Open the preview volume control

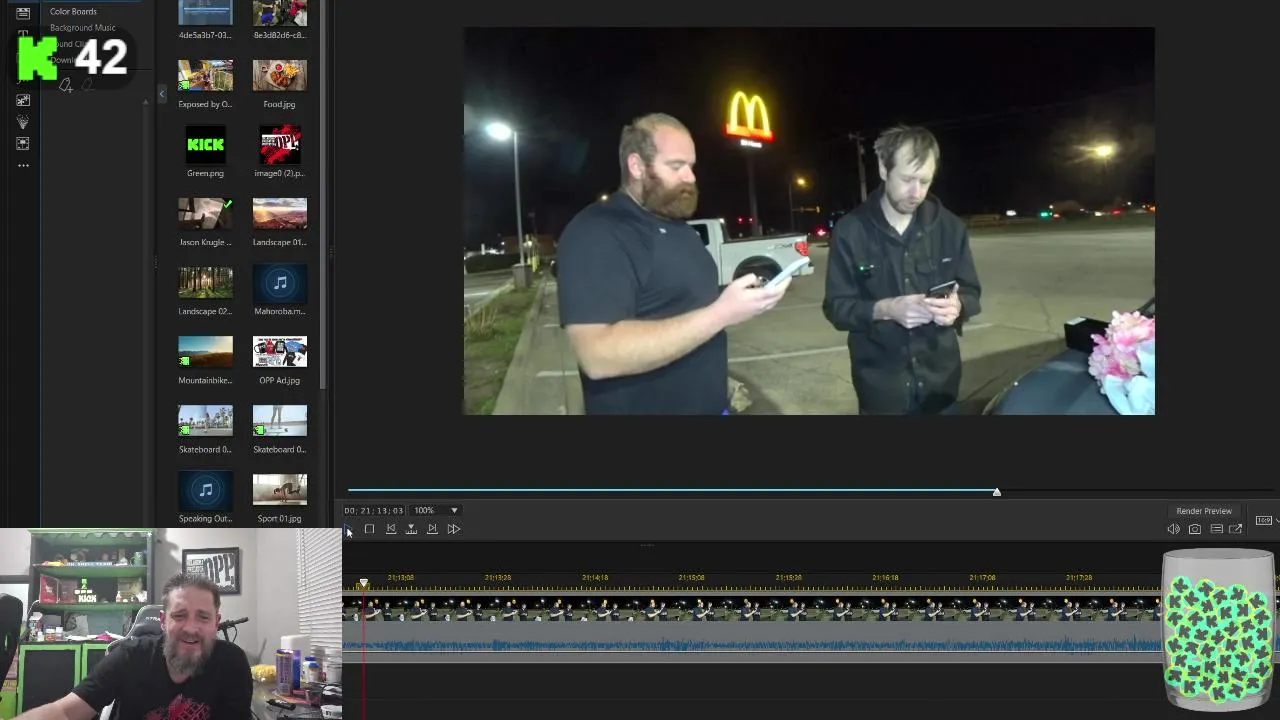click(1173, 529)
